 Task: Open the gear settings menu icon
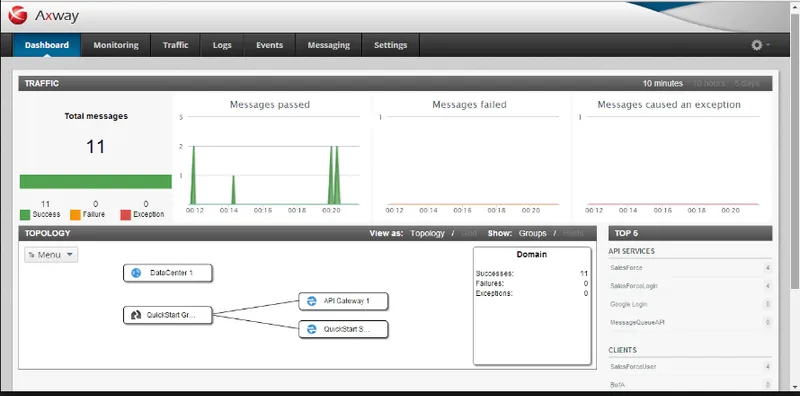(x=757, y=45)
